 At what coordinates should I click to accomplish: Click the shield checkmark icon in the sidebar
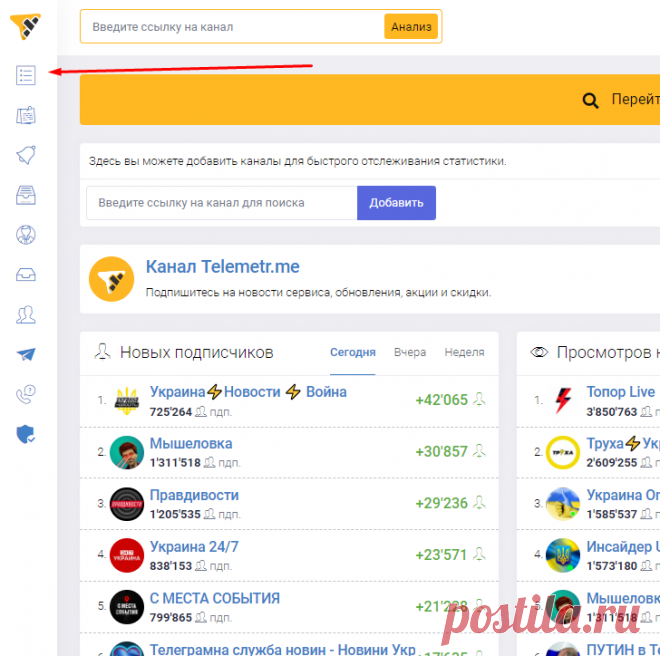tap(26, 434)
